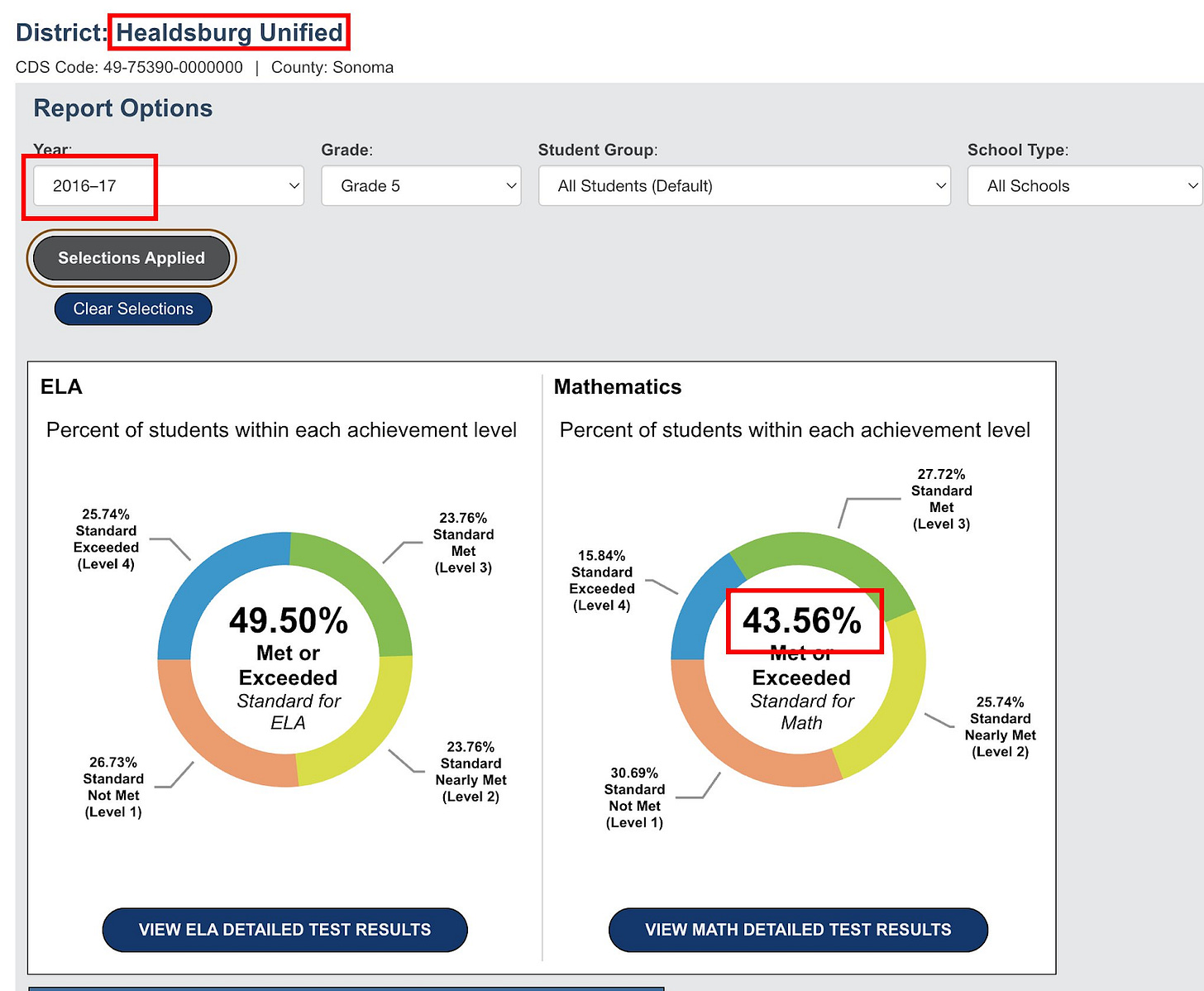1204x991 pixels.
Task: Click the Math 30.69% Standard Not Met label
Action: [x=634, y=798]
